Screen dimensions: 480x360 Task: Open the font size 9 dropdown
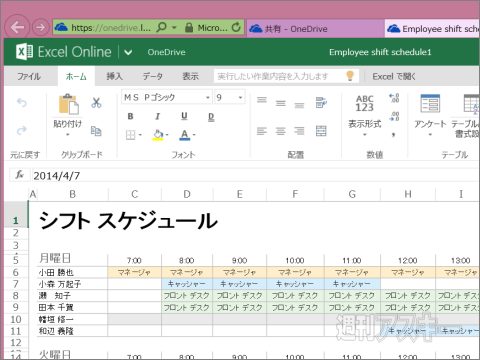240,97
